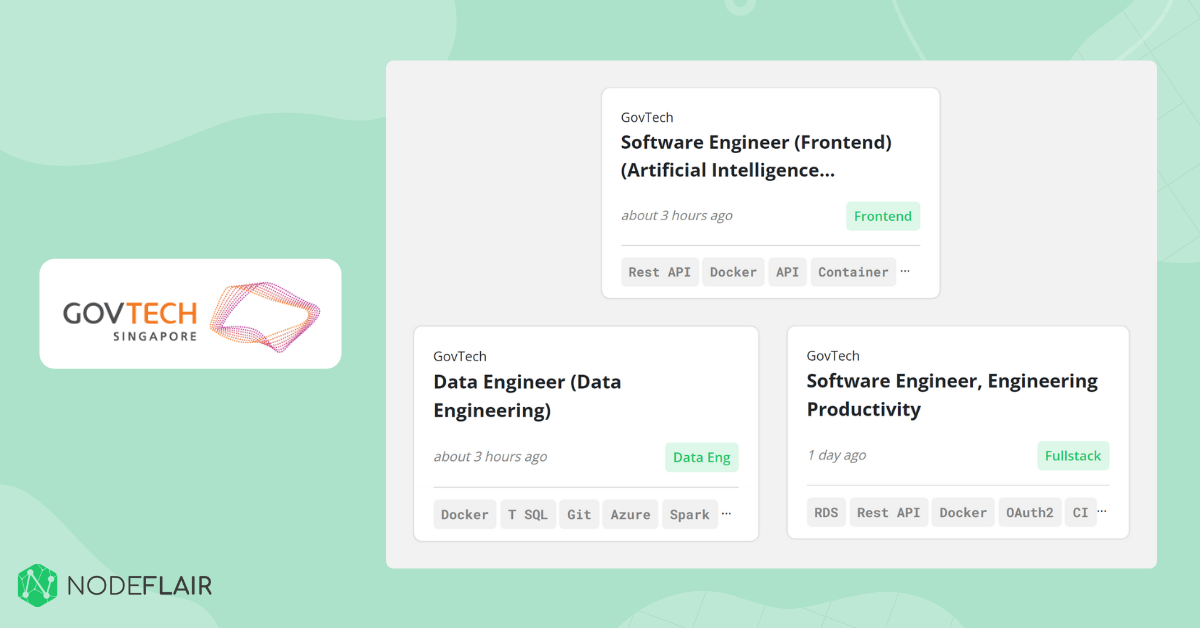
Task: Select the green Frontend category badge
Action: click(x=882, y=216)
